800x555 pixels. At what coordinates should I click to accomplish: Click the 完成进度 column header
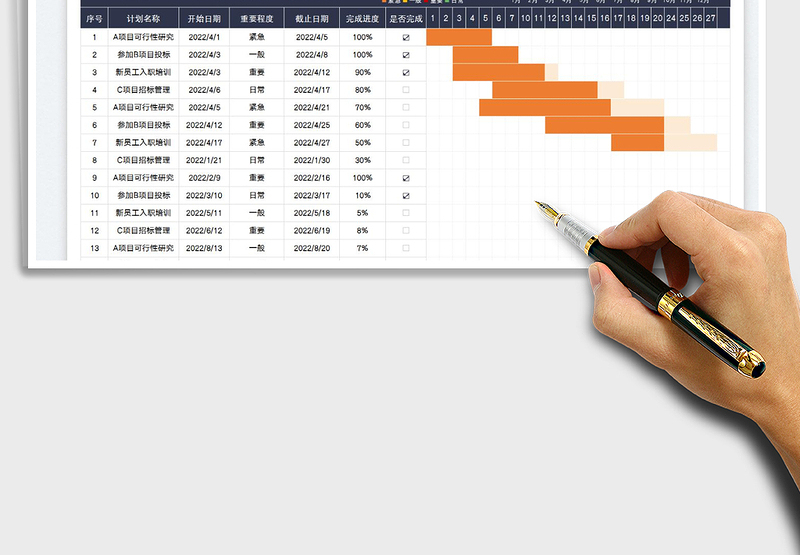coord(362,18)
